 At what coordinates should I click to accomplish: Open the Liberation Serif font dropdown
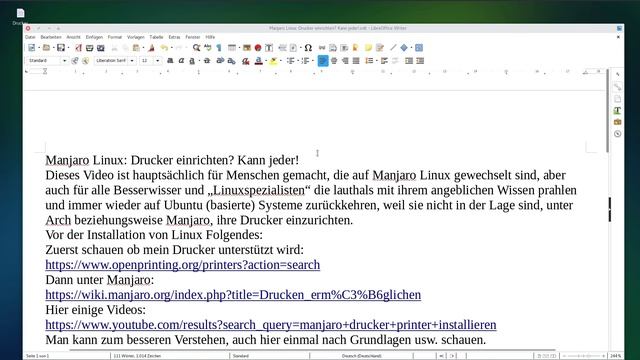tap(132, 61)
